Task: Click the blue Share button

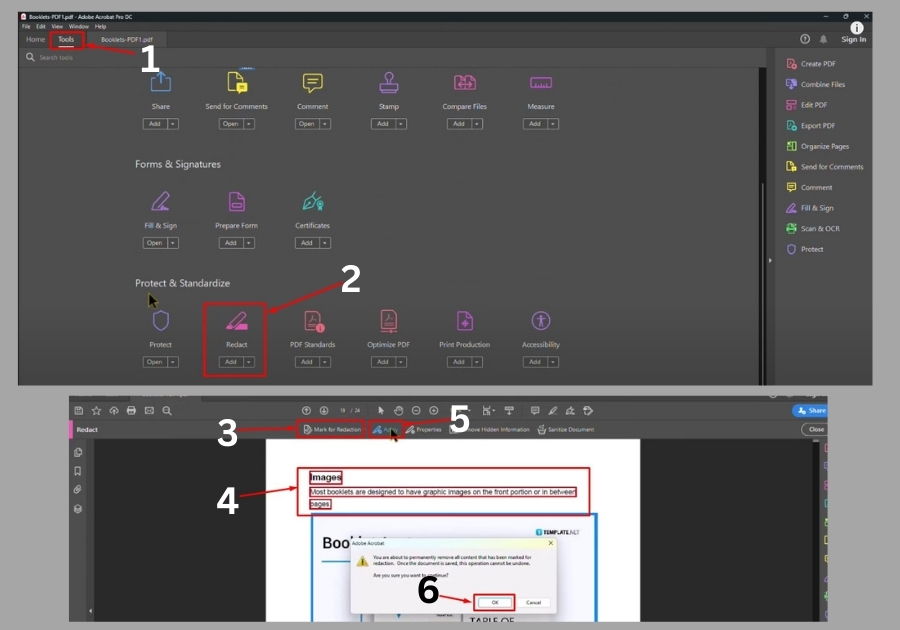Action: coord(810,410)
